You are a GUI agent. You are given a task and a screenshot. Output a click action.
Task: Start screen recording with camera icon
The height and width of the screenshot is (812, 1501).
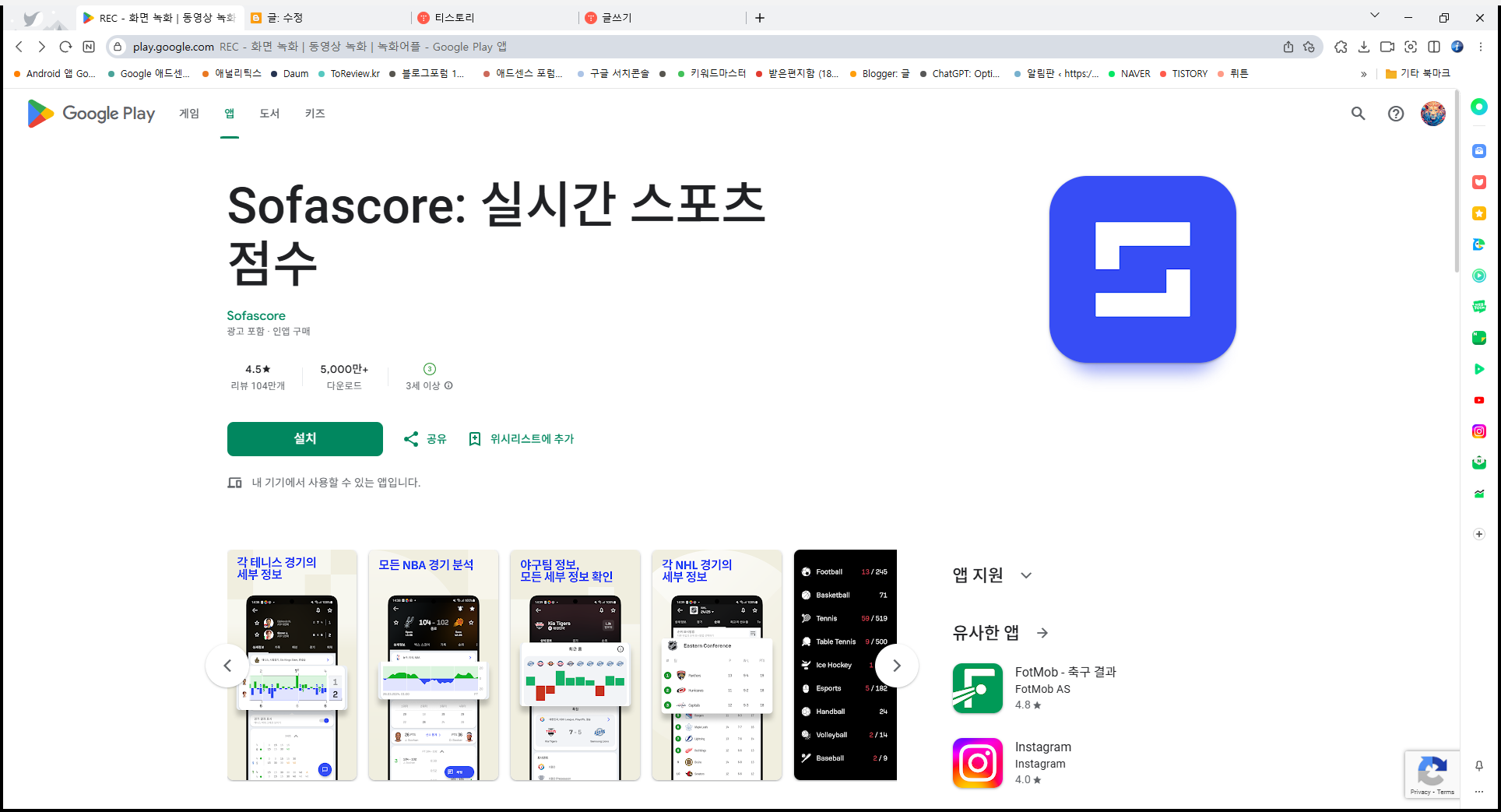1387,47
